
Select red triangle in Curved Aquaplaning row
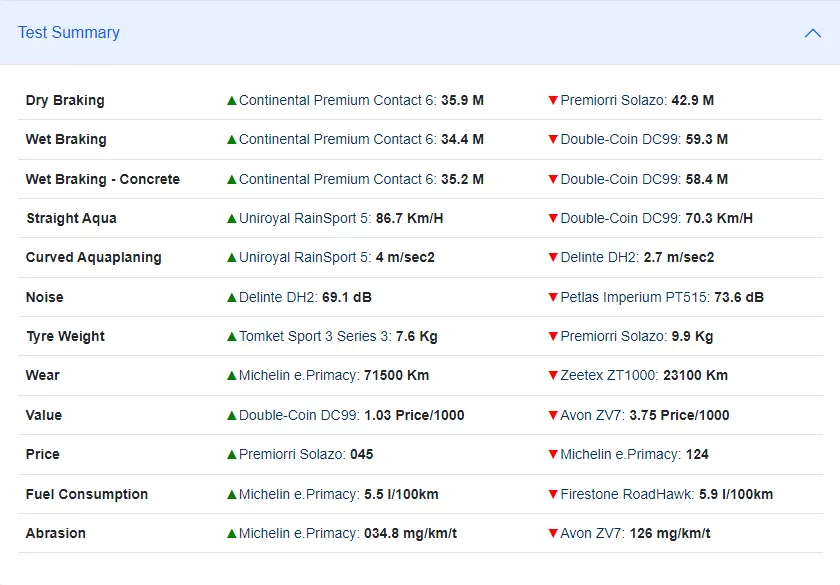[x=553, y=257]
